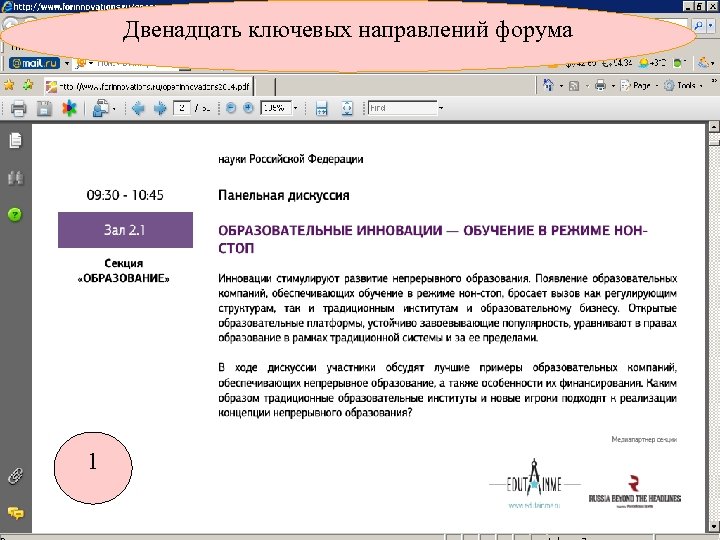Open the Collaborate tool in the PDF toolbar

pyautogui.click(x=101, y=108)
